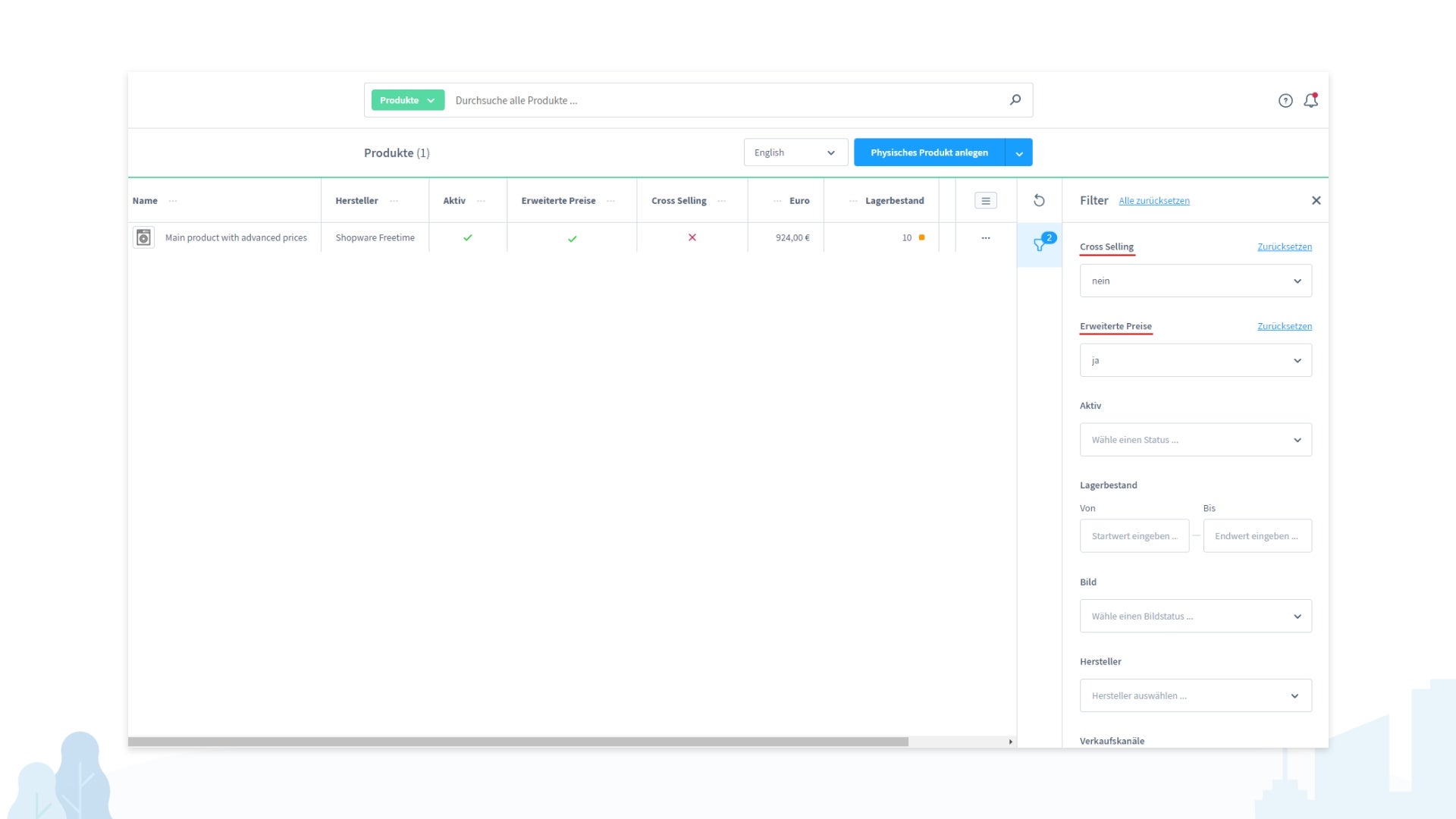Open the Erweiterte Preise filter dropdown
Screen dimensions: 1456x819
(x=1195, y=360)
